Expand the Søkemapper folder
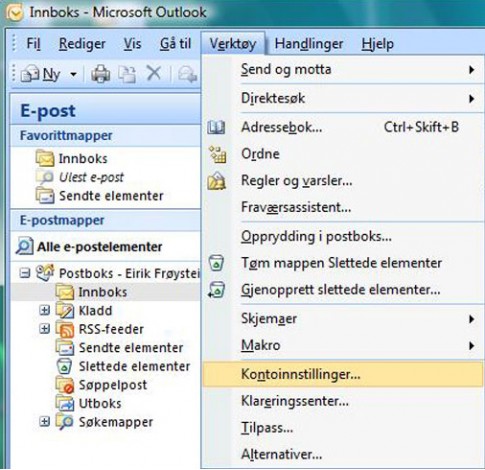 [44, 422]
